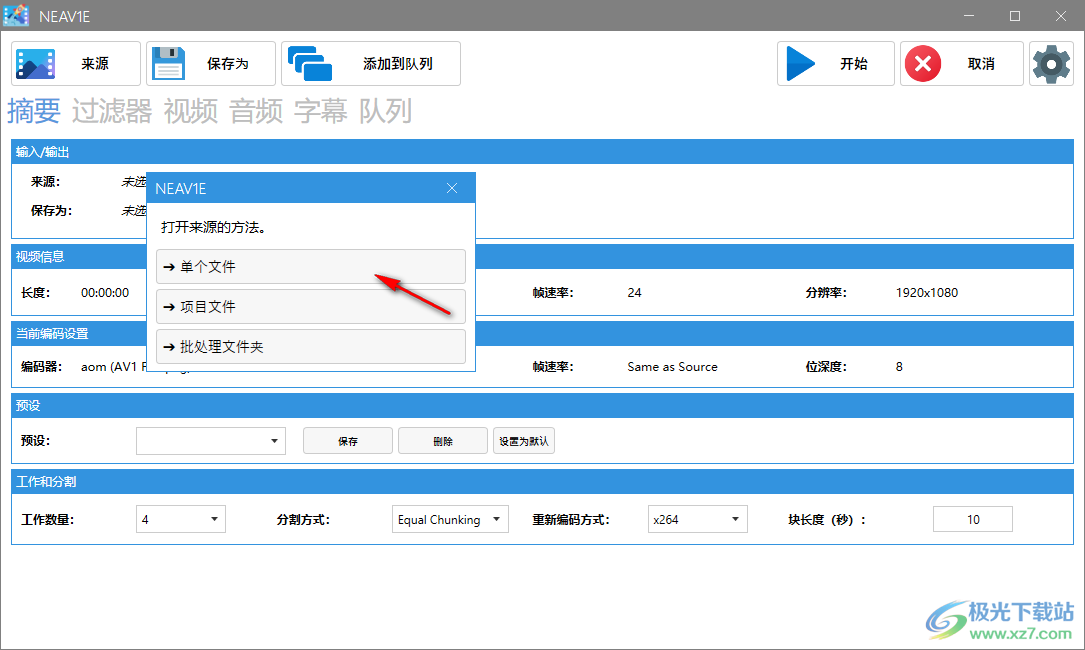The image size is (1085, 650).
Task: Click the 当前编码设置 section header
Action: click(x=542, y=334)
